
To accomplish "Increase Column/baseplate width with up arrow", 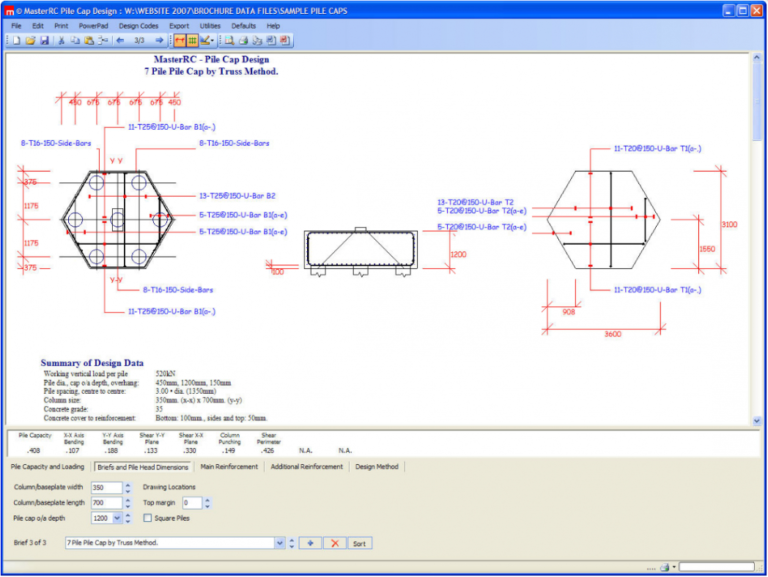I will pyautogui.click(x=128, y=485).
